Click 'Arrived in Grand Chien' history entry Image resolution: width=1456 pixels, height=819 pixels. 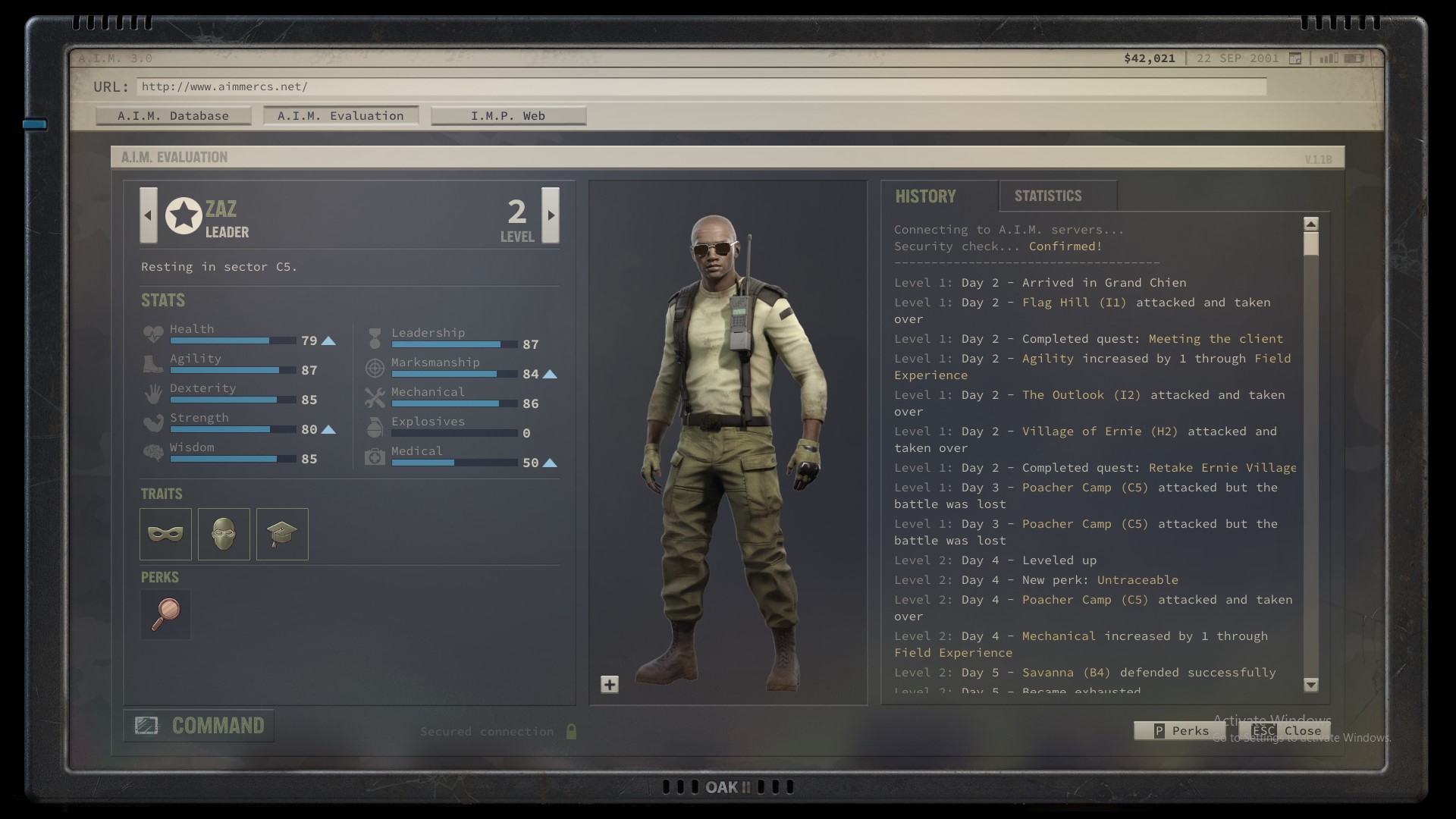tap(1104, 283)
